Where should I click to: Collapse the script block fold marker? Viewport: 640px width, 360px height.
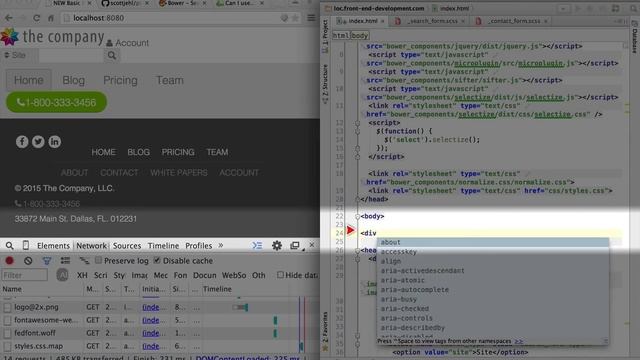[357, 122]
